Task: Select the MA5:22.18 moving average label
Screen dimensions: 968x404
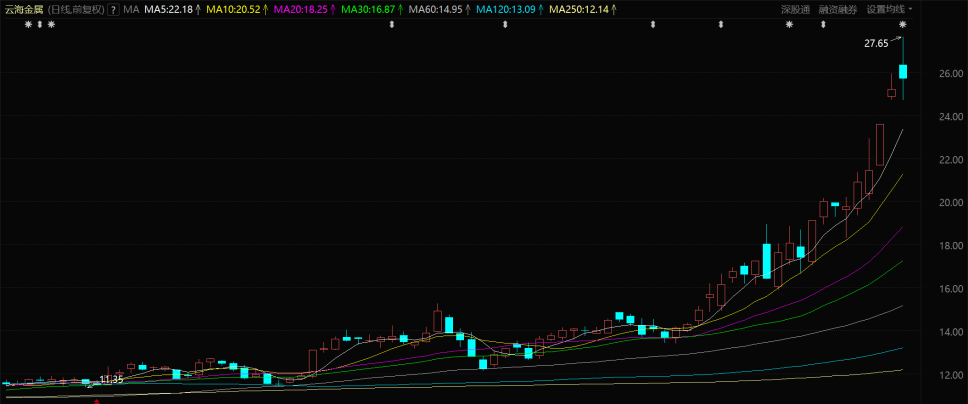Action: (169, 9)
